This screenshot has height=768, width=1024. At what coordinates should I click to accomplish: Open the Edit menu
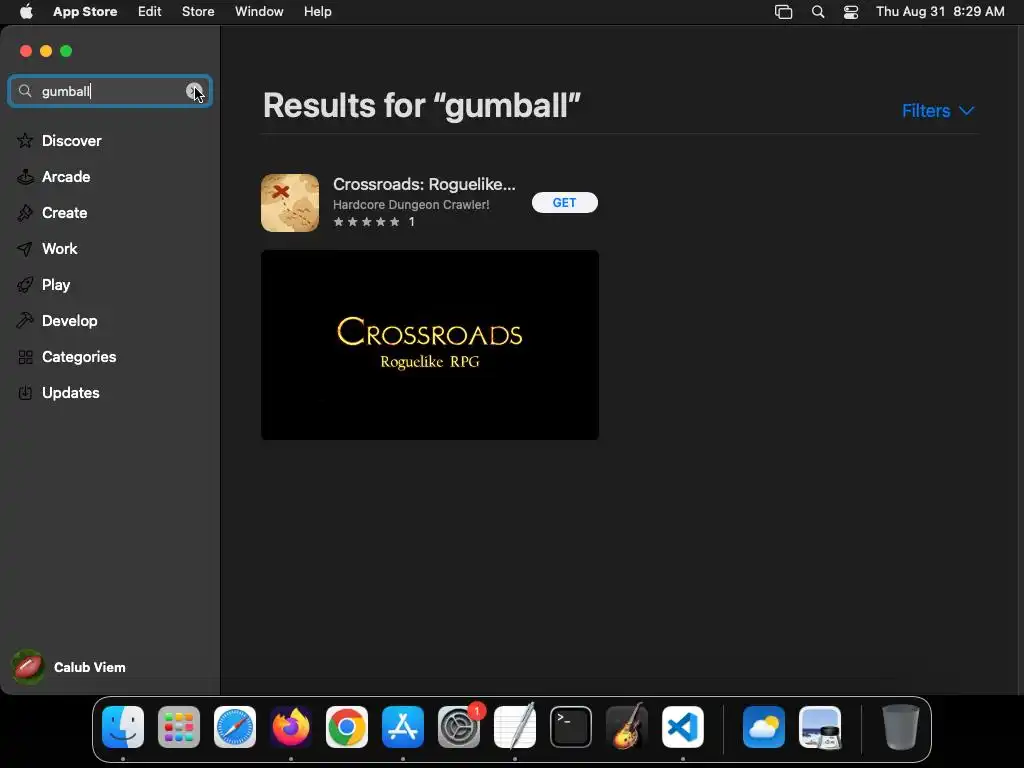coord(150,12)
